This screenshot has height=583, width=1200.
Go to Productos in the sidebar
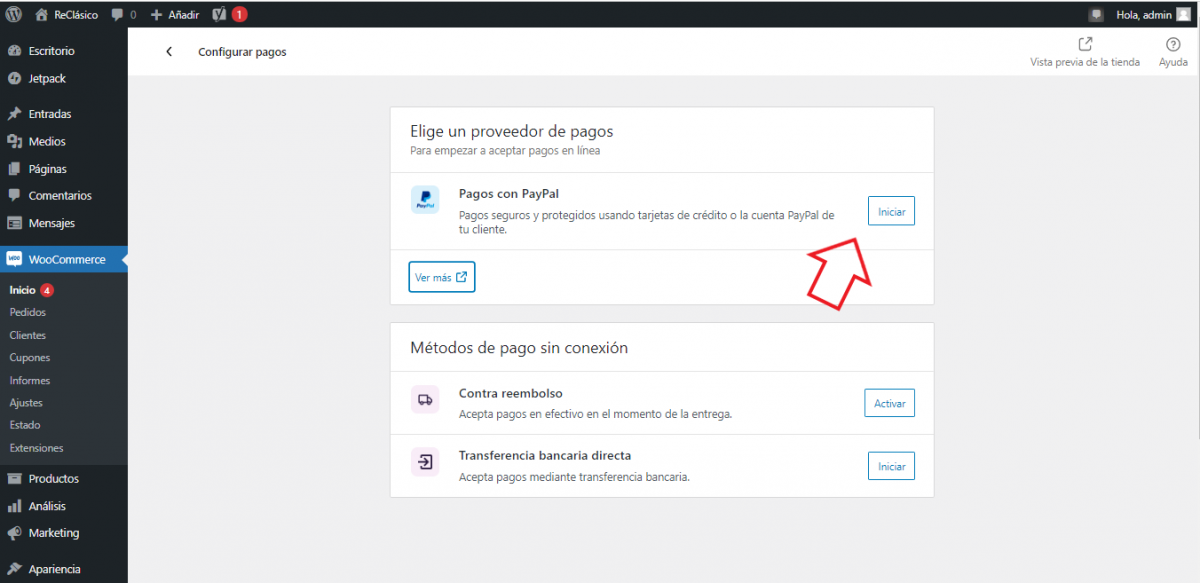(x=53, y=478)
